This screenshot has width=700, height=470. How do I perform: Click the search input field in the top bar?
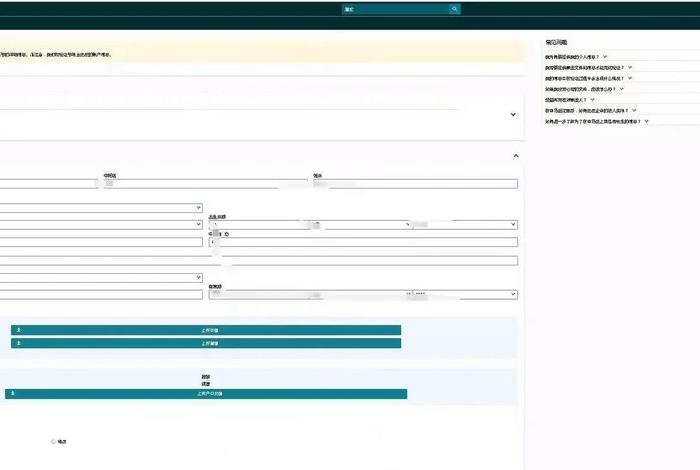(393, 9)
